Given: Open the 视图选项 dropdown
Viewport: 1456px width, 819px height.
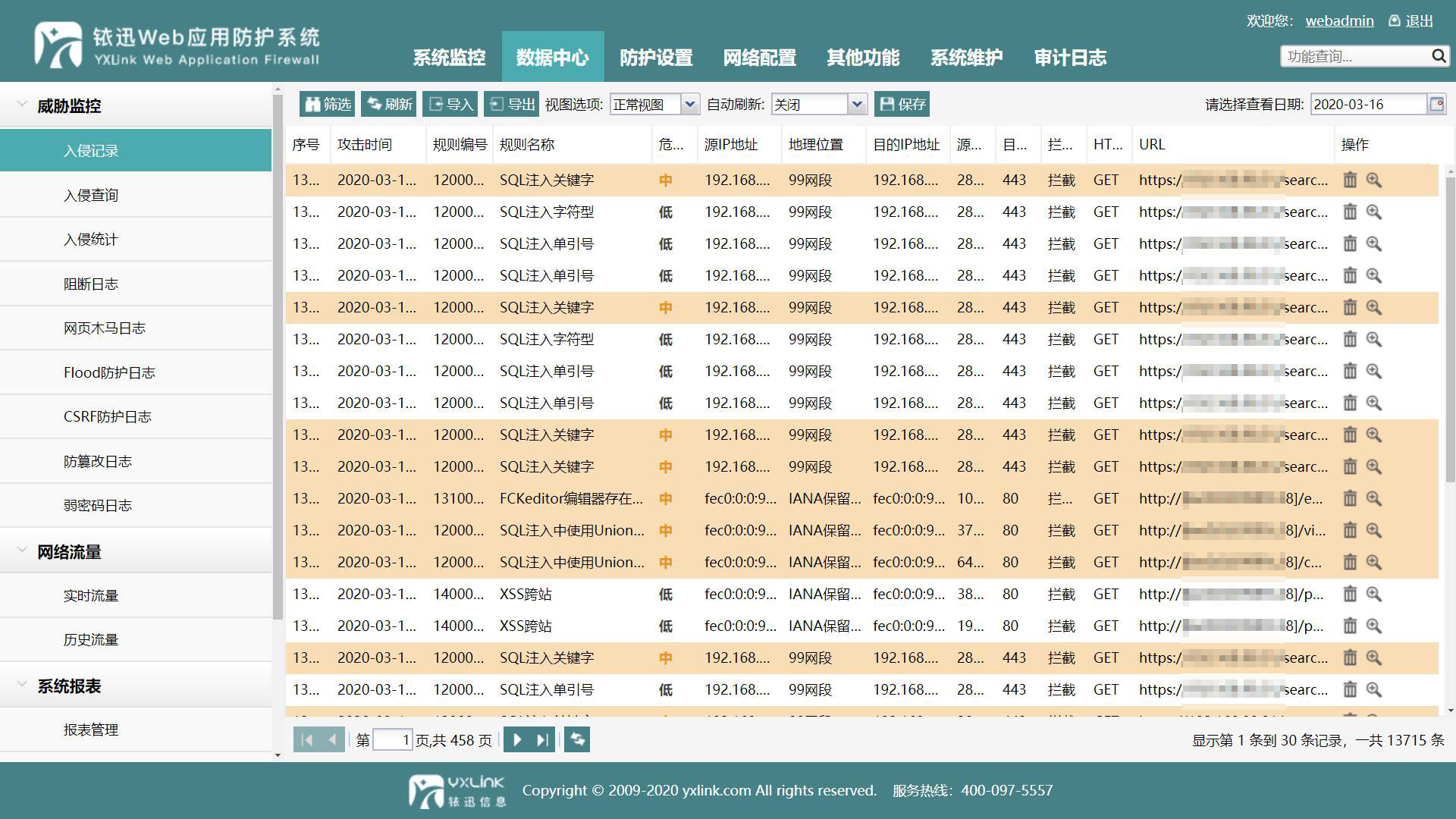Looking at the screenshot, I should 689,104.
